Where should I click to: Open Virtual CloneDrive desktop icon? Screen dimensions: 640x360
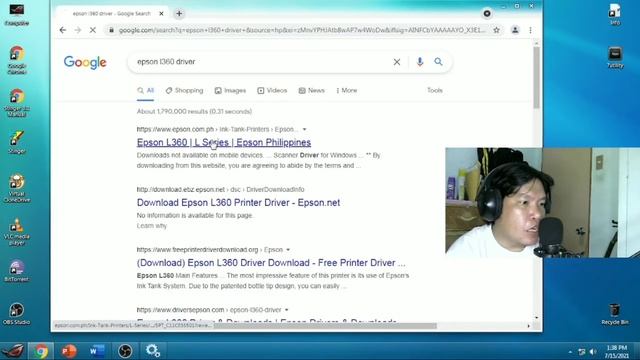pos(17,189)
